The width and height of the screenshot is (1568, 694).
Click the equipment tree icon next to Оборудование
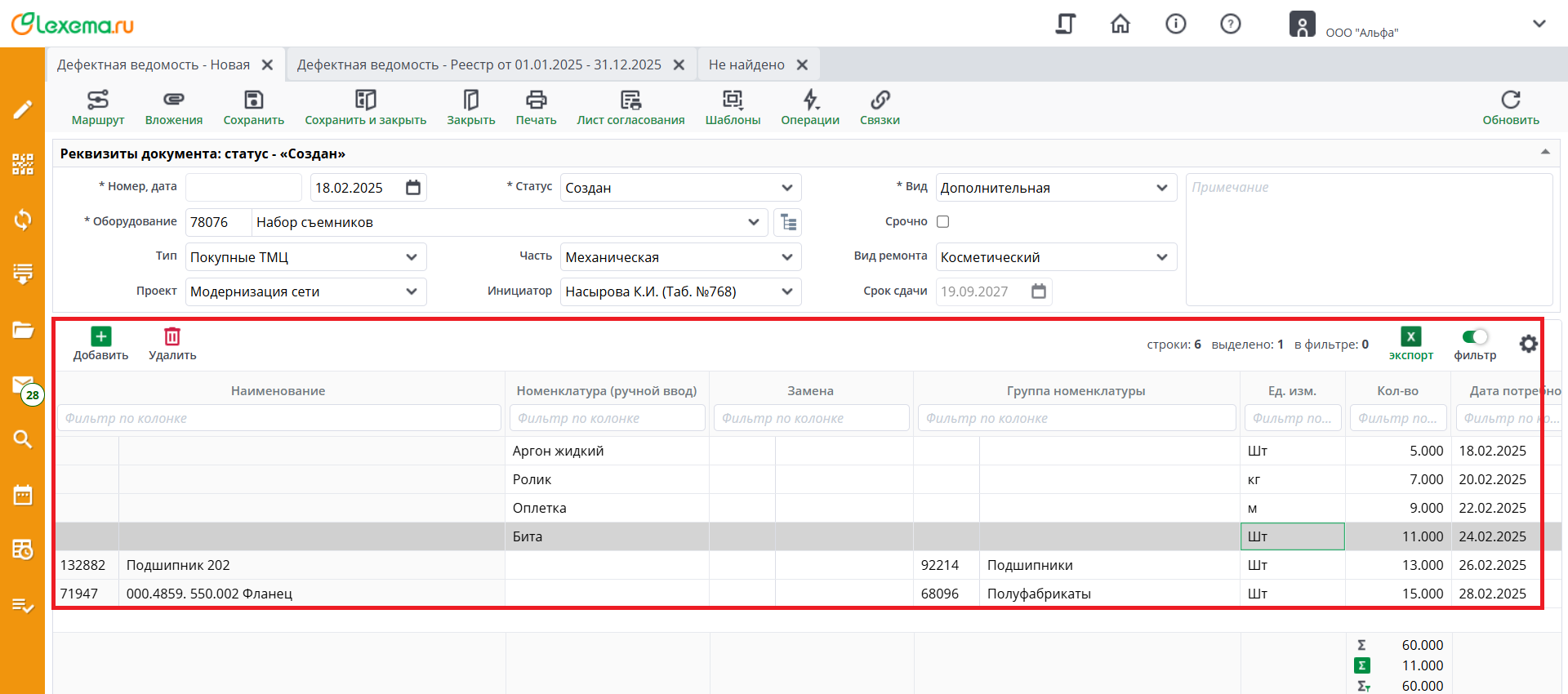788,222
